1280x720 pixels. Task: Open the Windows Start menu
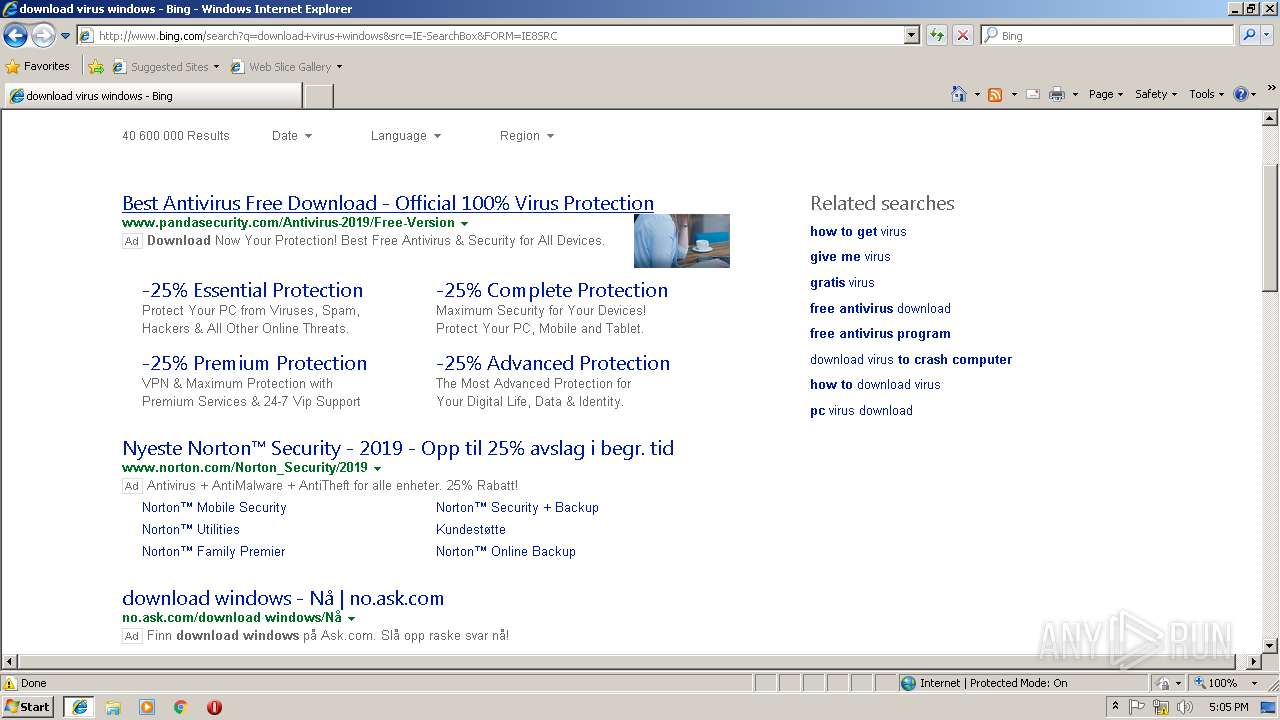(x=28, y=706)
